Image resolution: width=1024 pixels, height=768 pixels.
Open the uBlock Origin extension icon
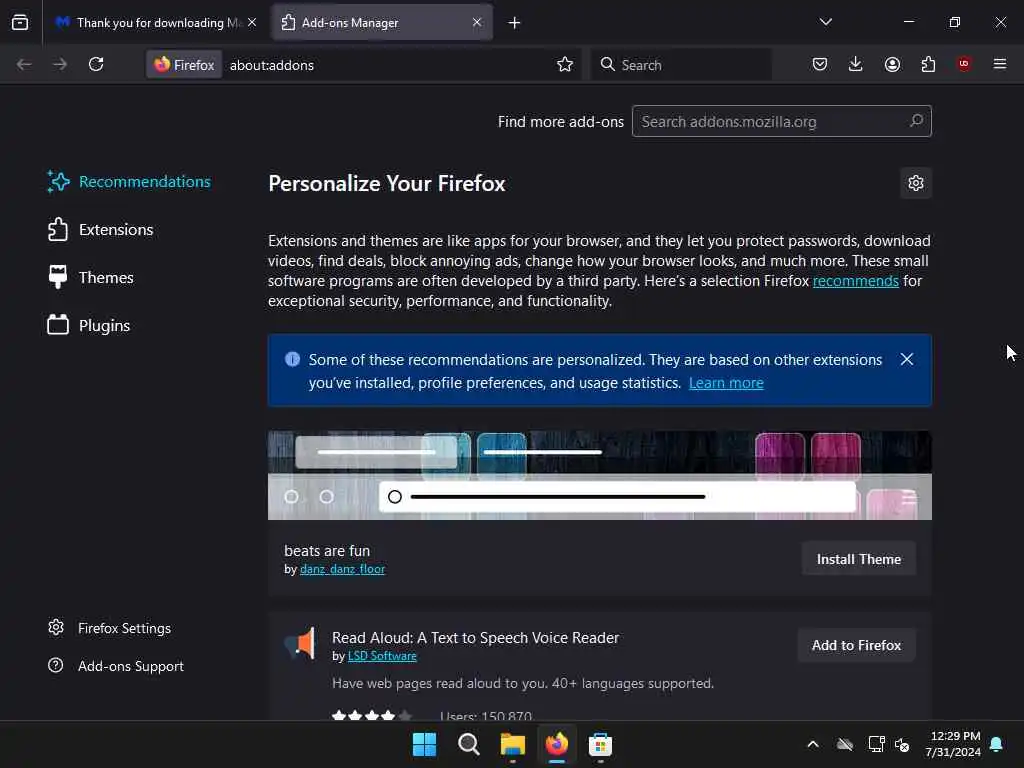964,63
